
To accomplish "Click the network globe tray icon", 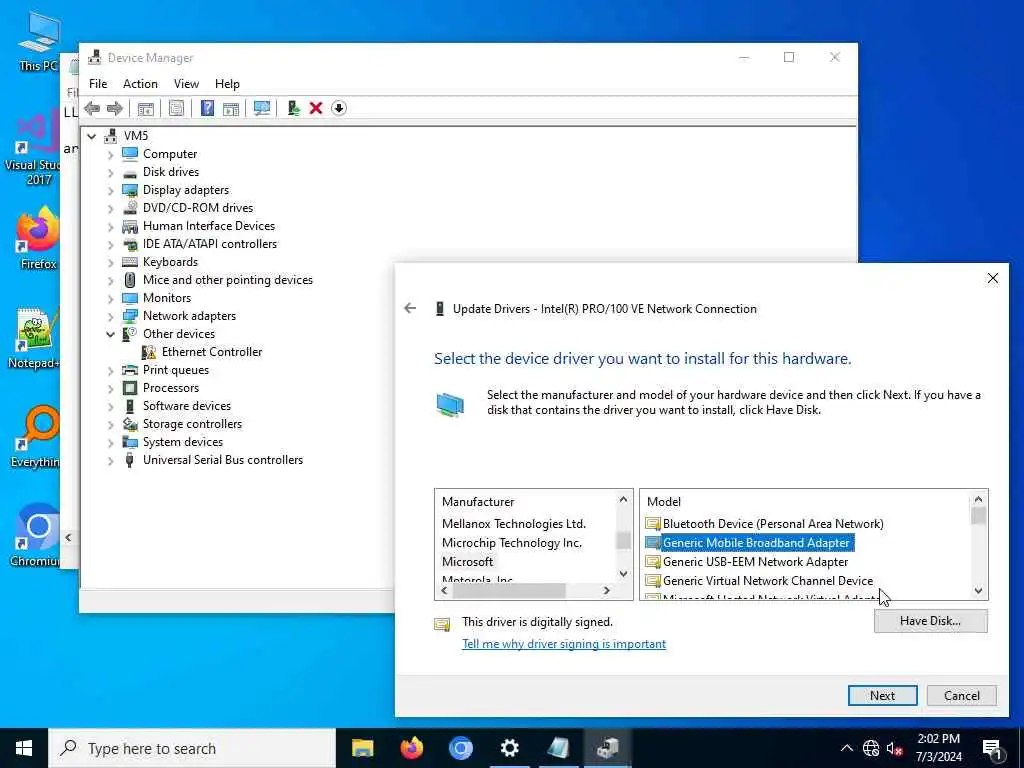I will [871, 748].
